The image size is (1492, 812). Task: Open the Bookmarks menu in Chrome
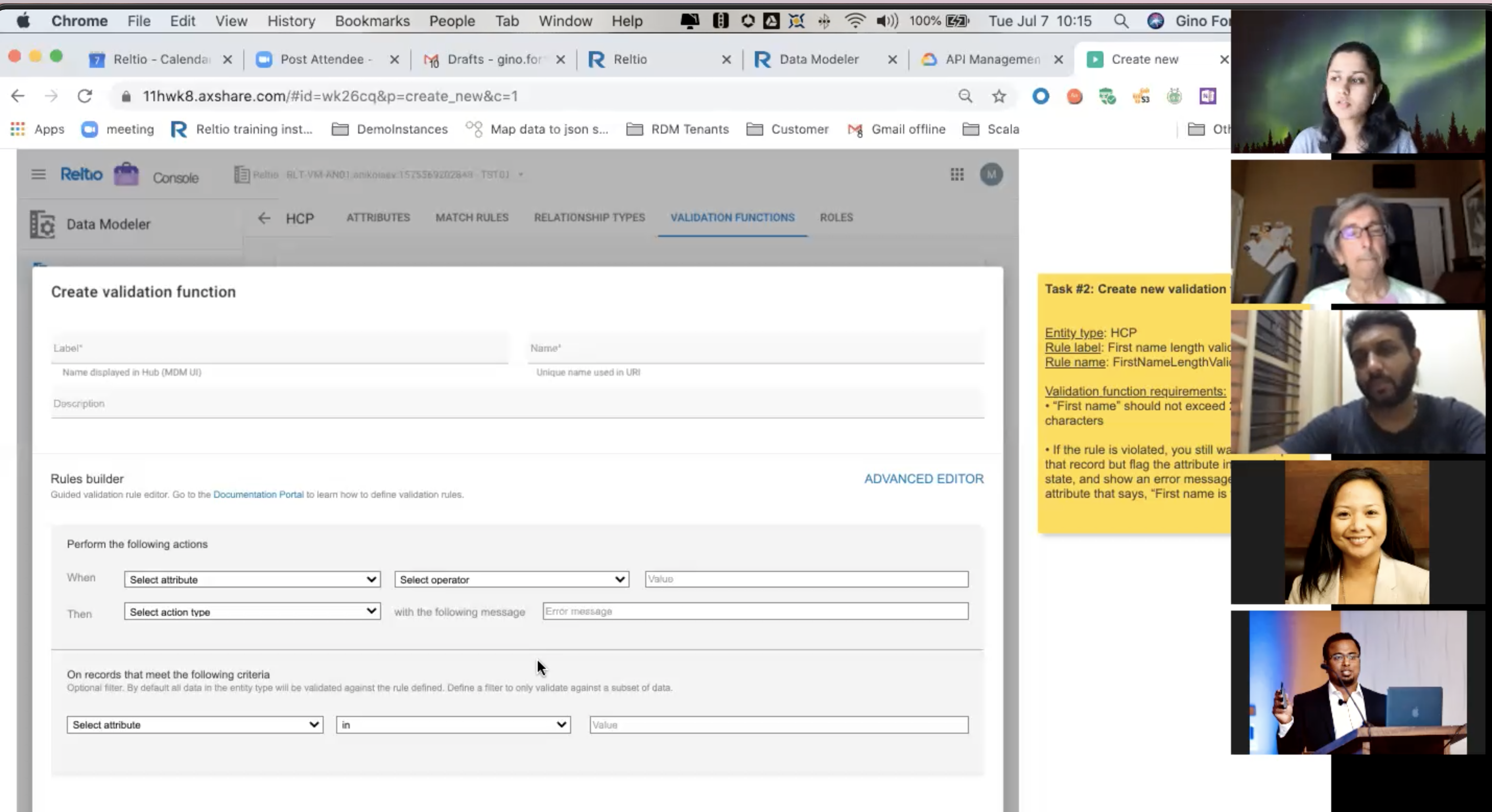[372, 21]
